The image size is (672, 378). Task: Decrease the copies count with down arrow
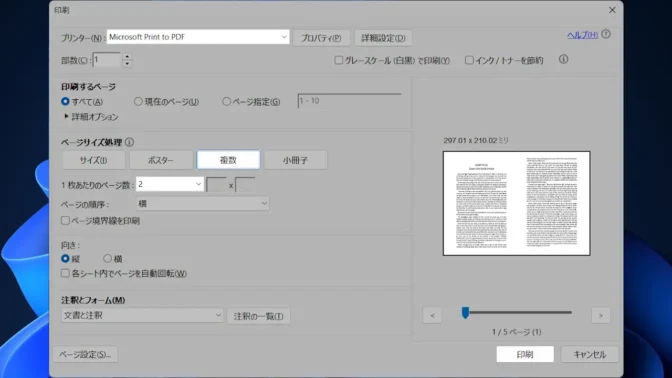[127, 64]
